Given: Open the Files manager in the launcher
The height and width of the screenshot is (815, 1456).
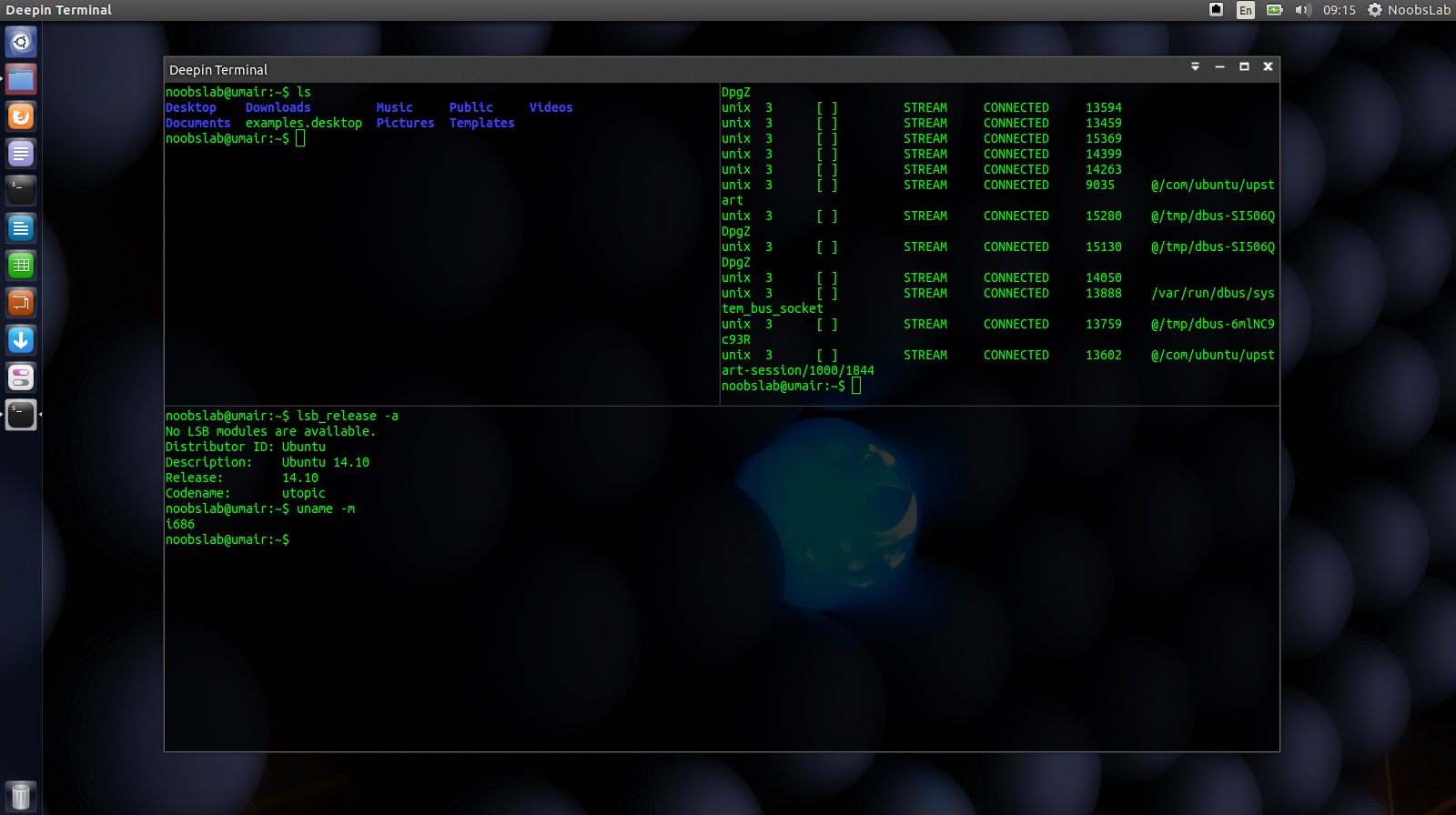Looking at the screenshot, I should click(x=21, y=79).
